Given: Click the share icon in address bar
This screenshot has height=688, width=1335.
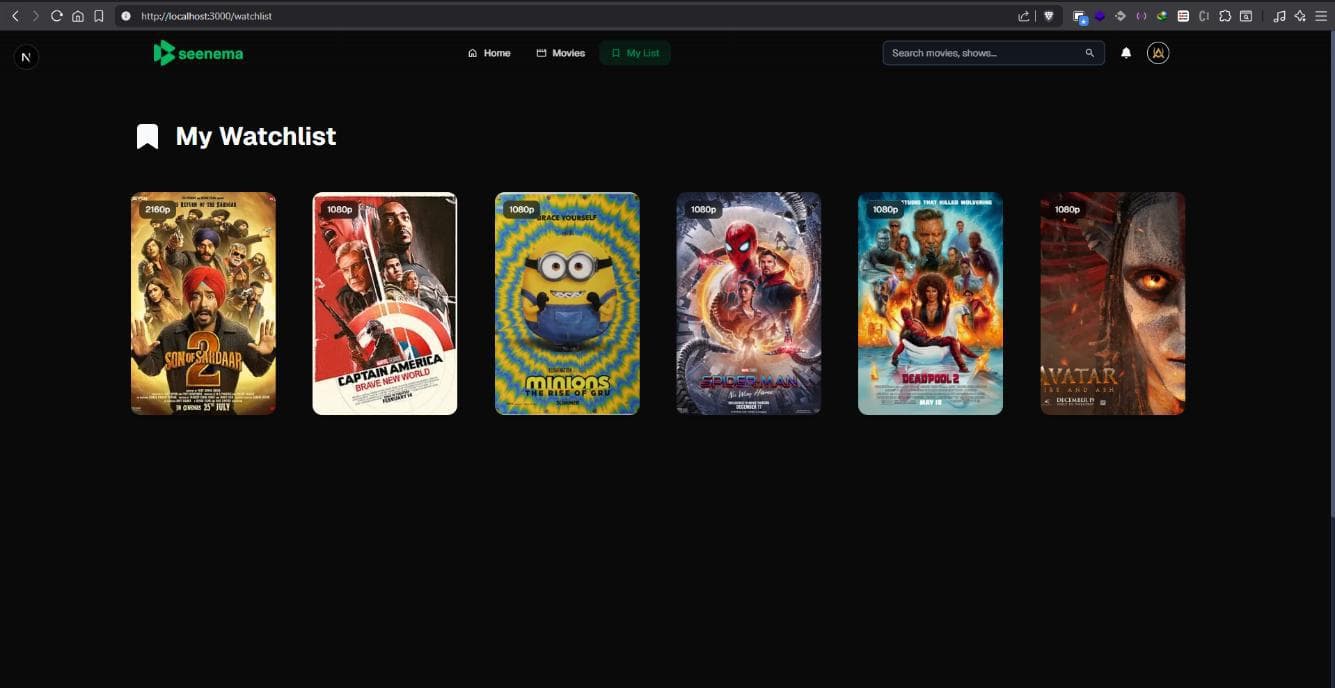Looking at the screenshot, I should 1024,16.
